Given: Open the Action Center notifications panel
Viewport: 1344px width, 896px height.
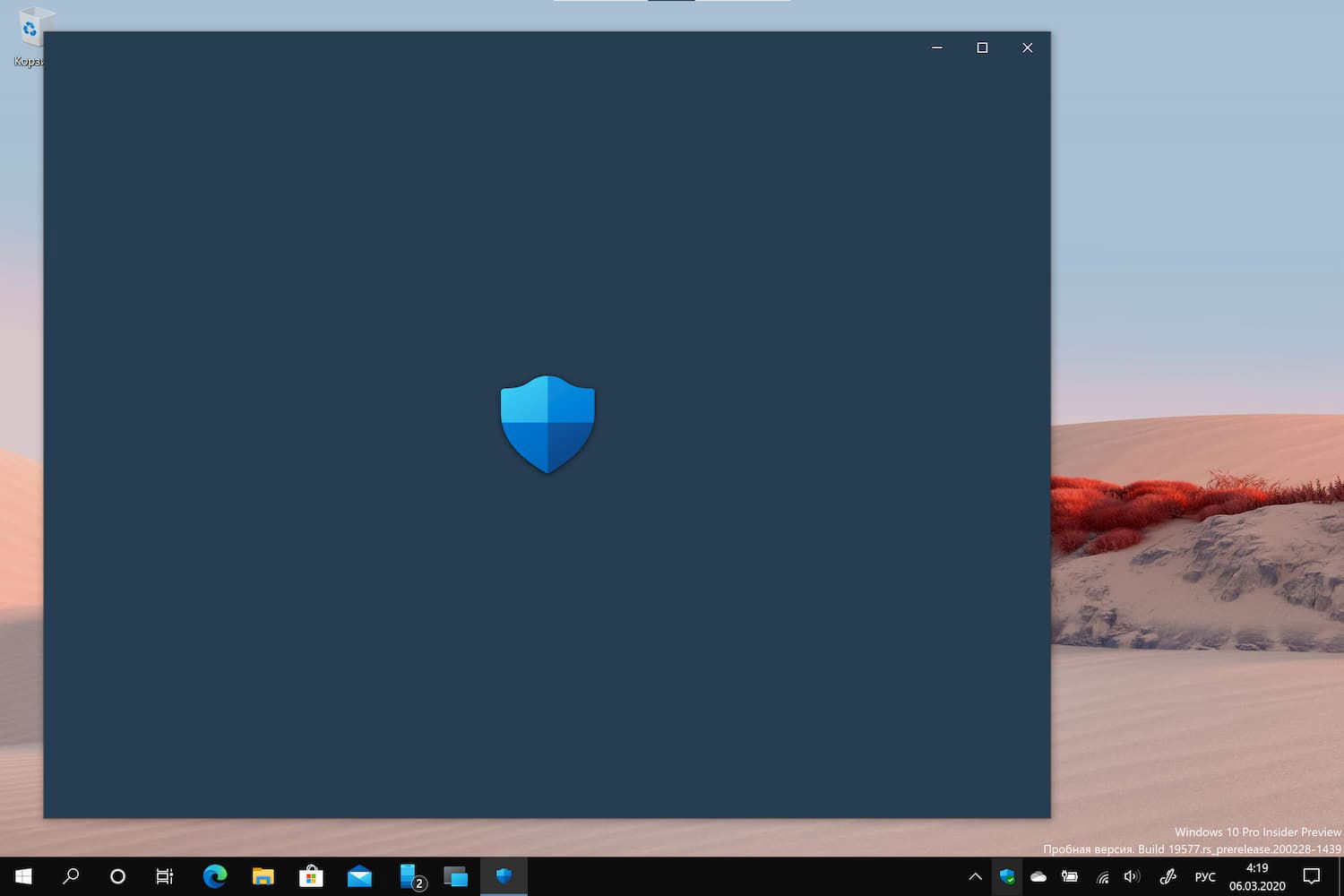Looking at the screenshot, I should [x=1312, y=876].
